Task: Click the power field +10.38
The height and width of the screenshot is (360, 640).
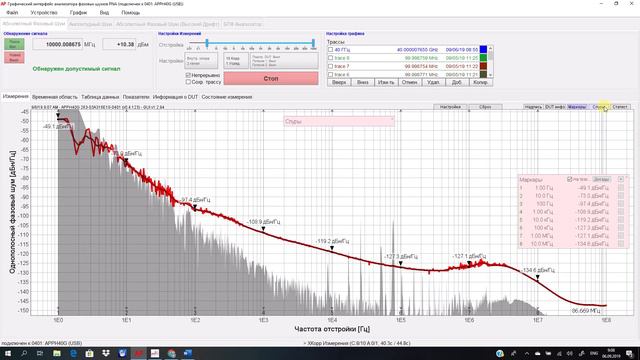Action: click(x=119, y=44)
